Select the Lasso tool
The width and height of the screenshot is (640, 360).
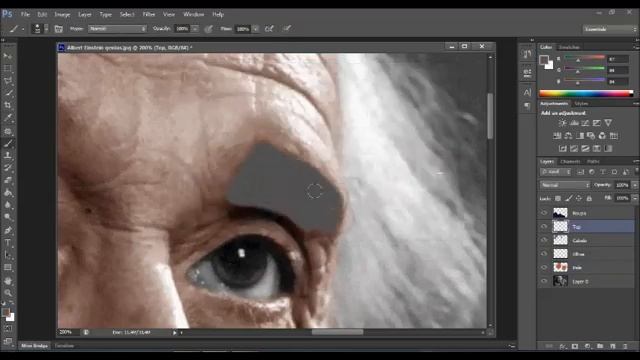[8, 81]
